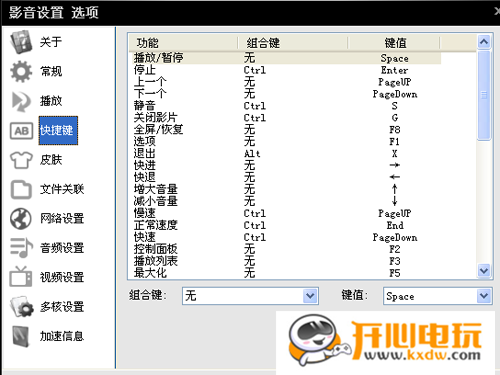500x375 pixels.
Task: Click the folder icon beside 文件关联
Action: point(21,189)
